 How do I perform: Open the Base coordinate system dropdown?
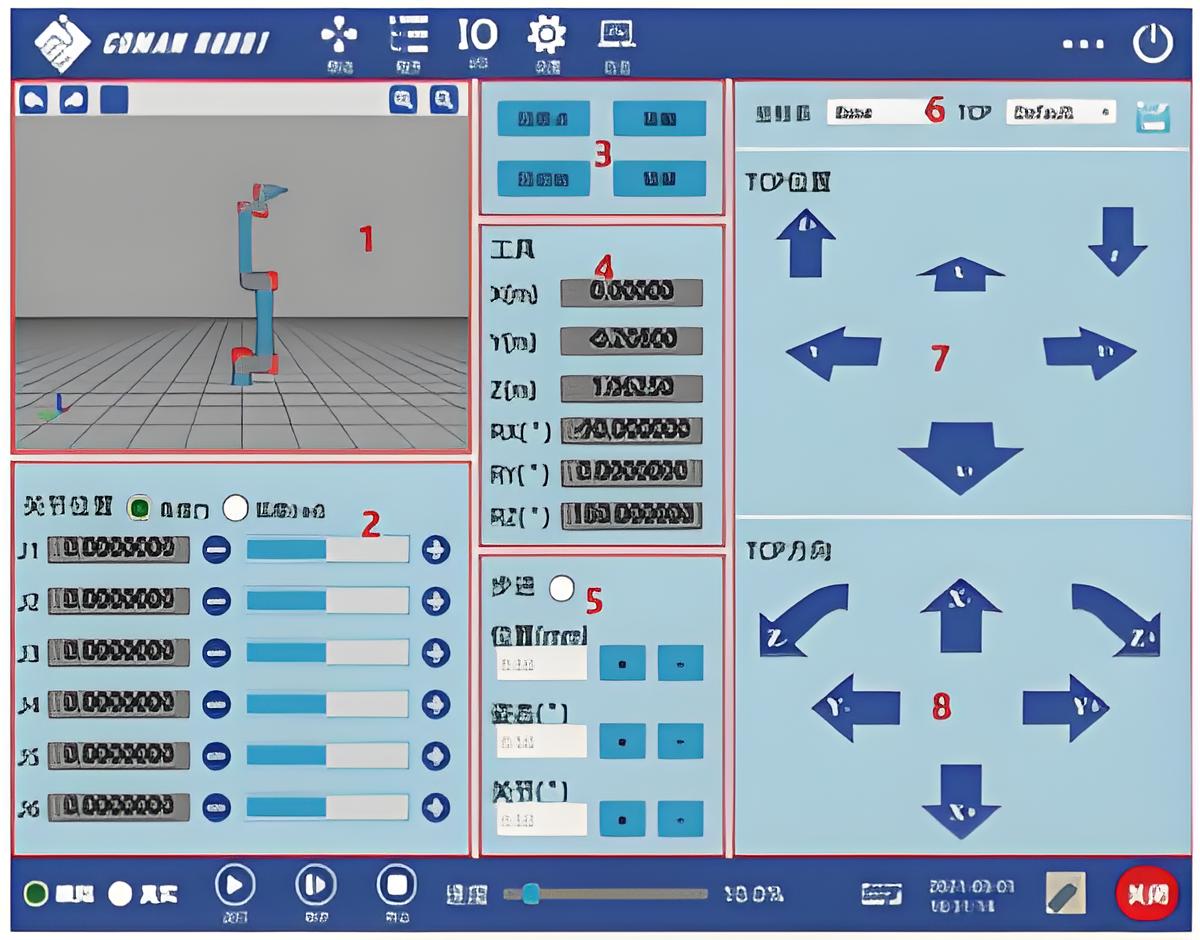(x=880, y=113)
